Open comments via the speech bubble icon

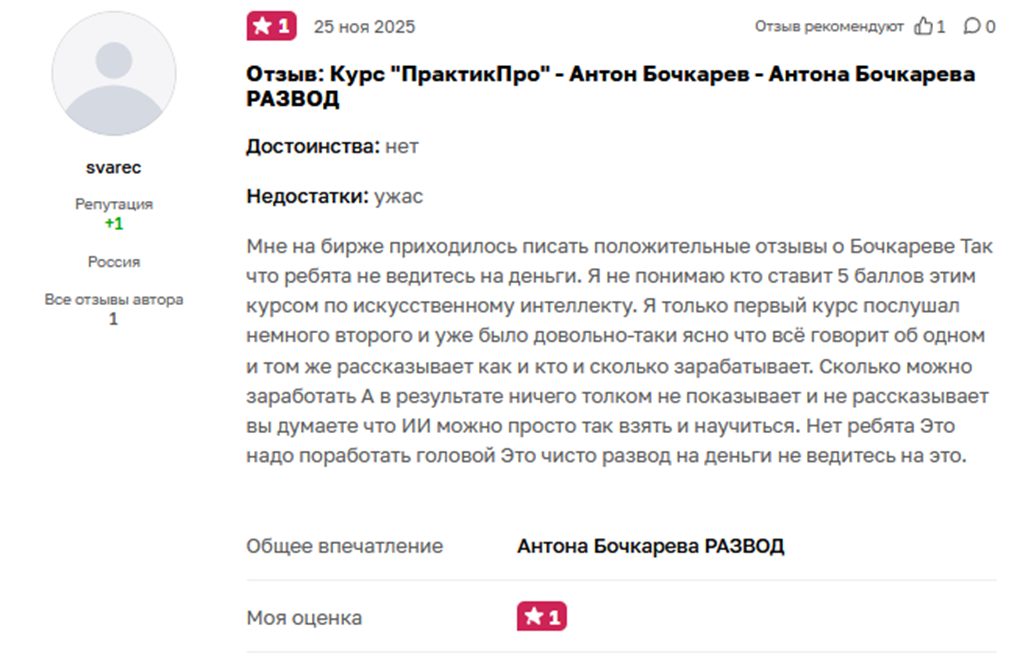pos(972,27)
